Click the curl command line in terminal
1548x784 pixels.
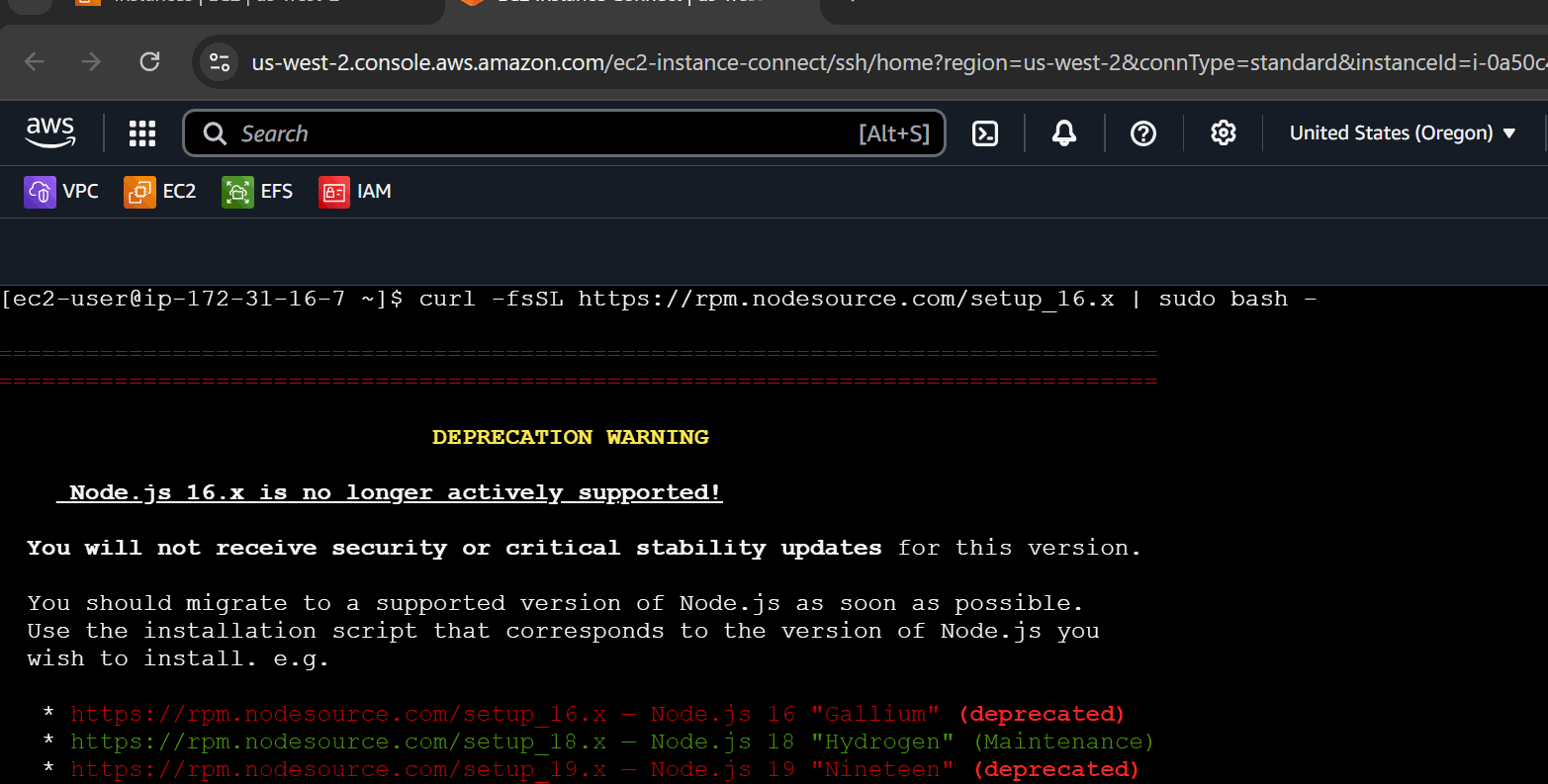tap(659, 299)
